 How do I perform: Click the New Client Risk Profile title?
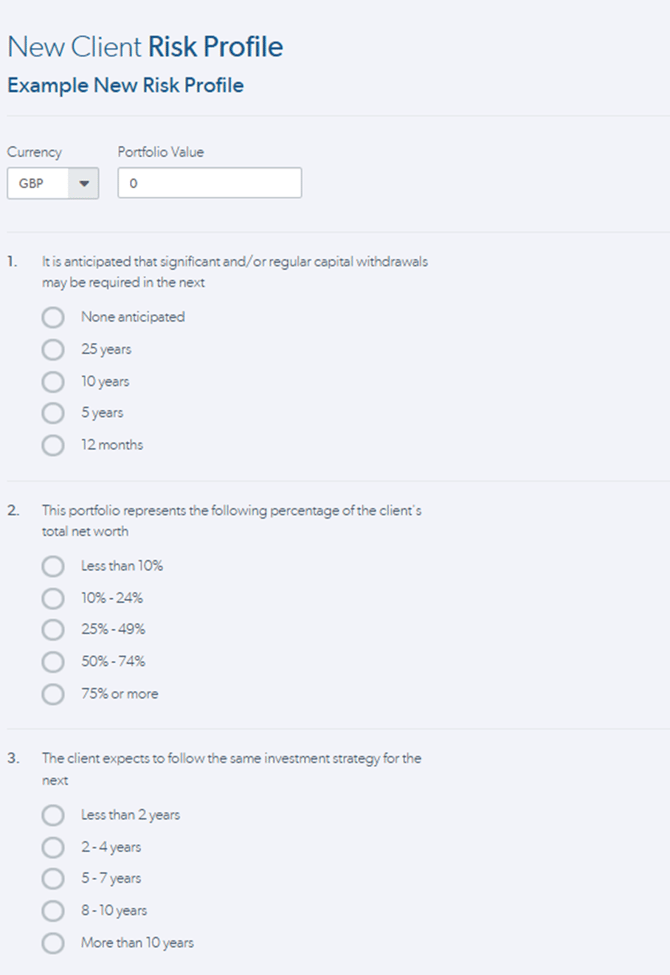[145, 47]
